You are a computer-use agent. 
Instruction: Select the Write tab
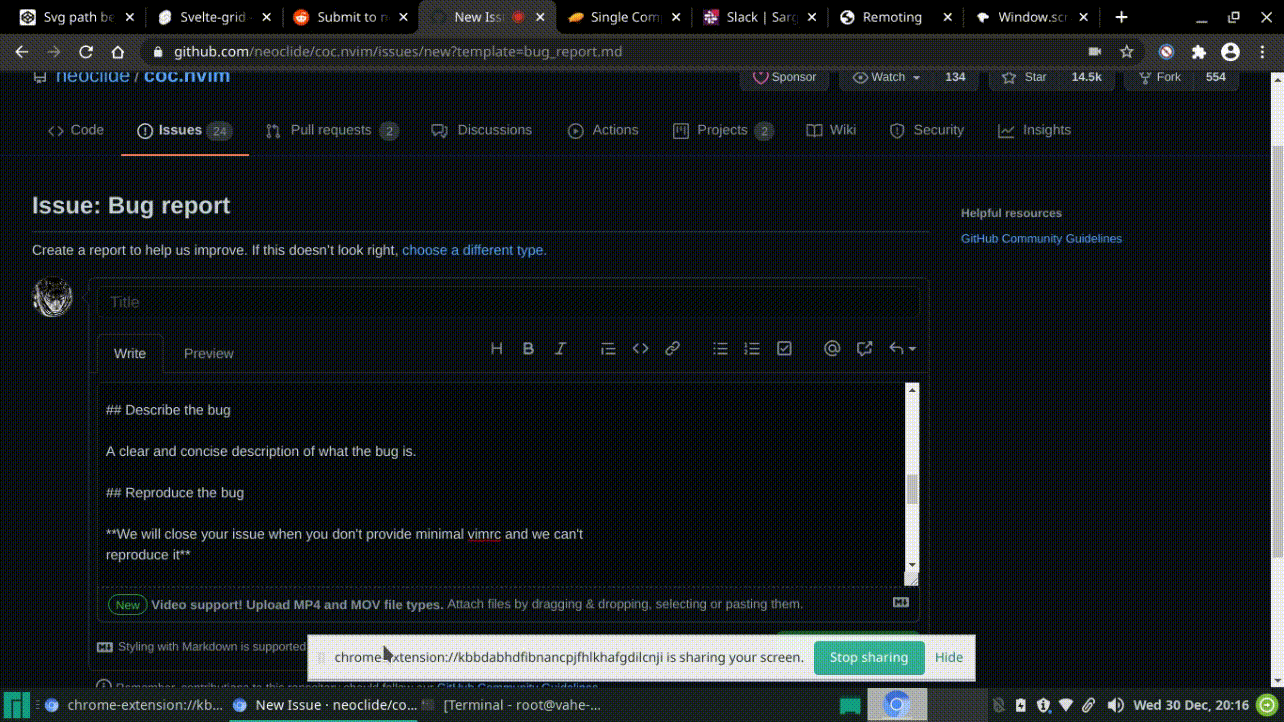[130, 353]
